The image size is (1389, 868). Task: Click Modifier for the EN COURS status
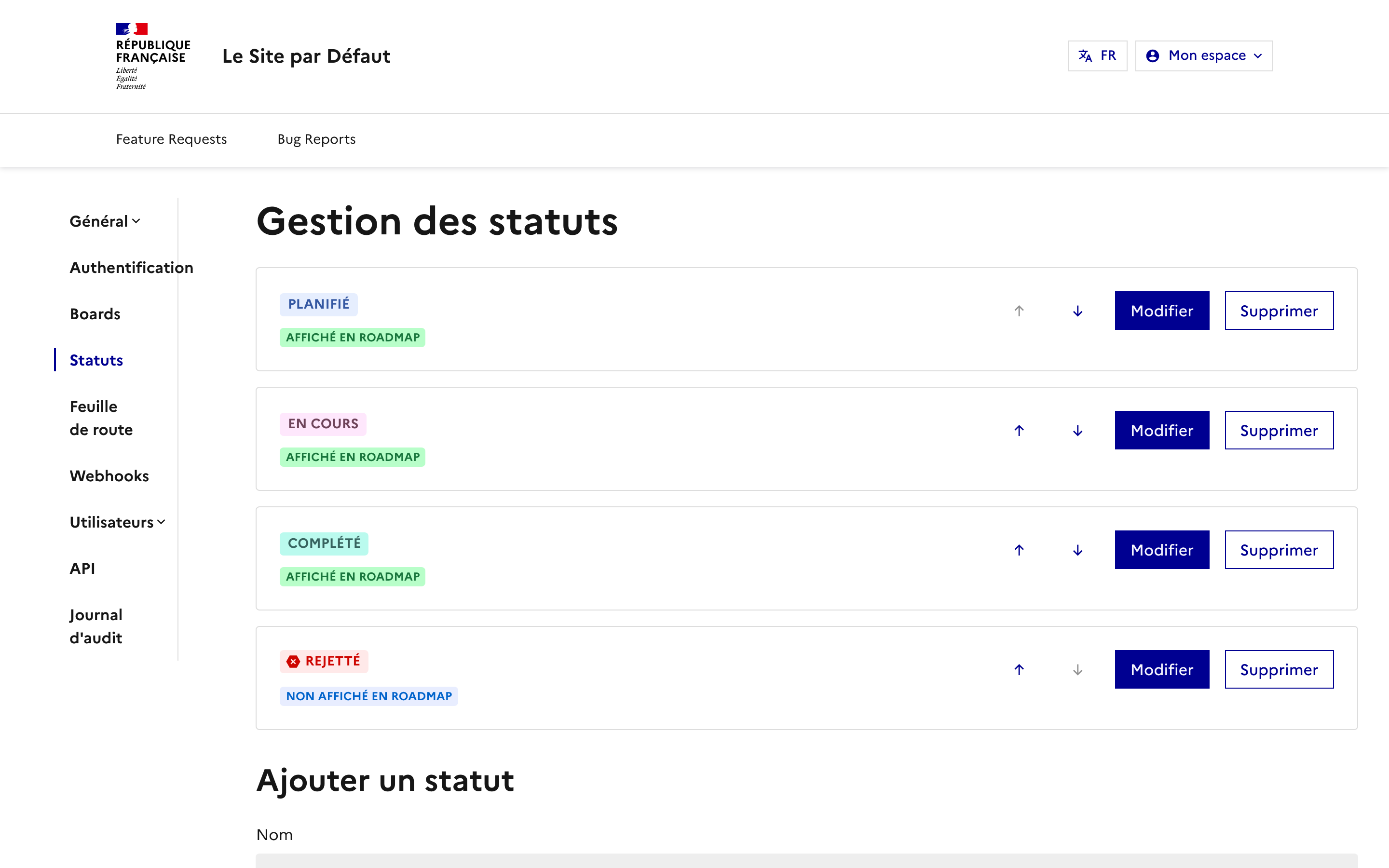tap(1162, 430)
